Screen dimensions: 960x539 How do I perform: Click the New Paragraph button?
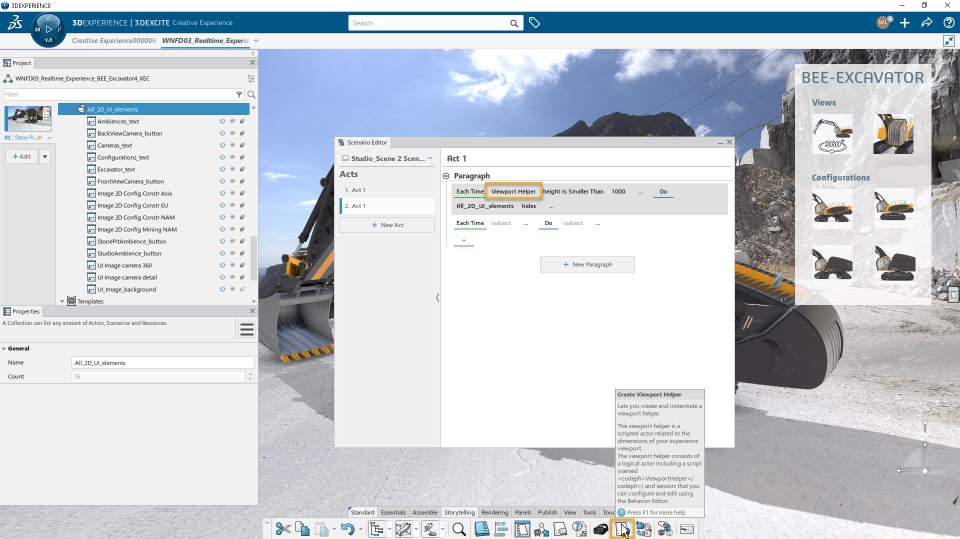coord(587,265)
